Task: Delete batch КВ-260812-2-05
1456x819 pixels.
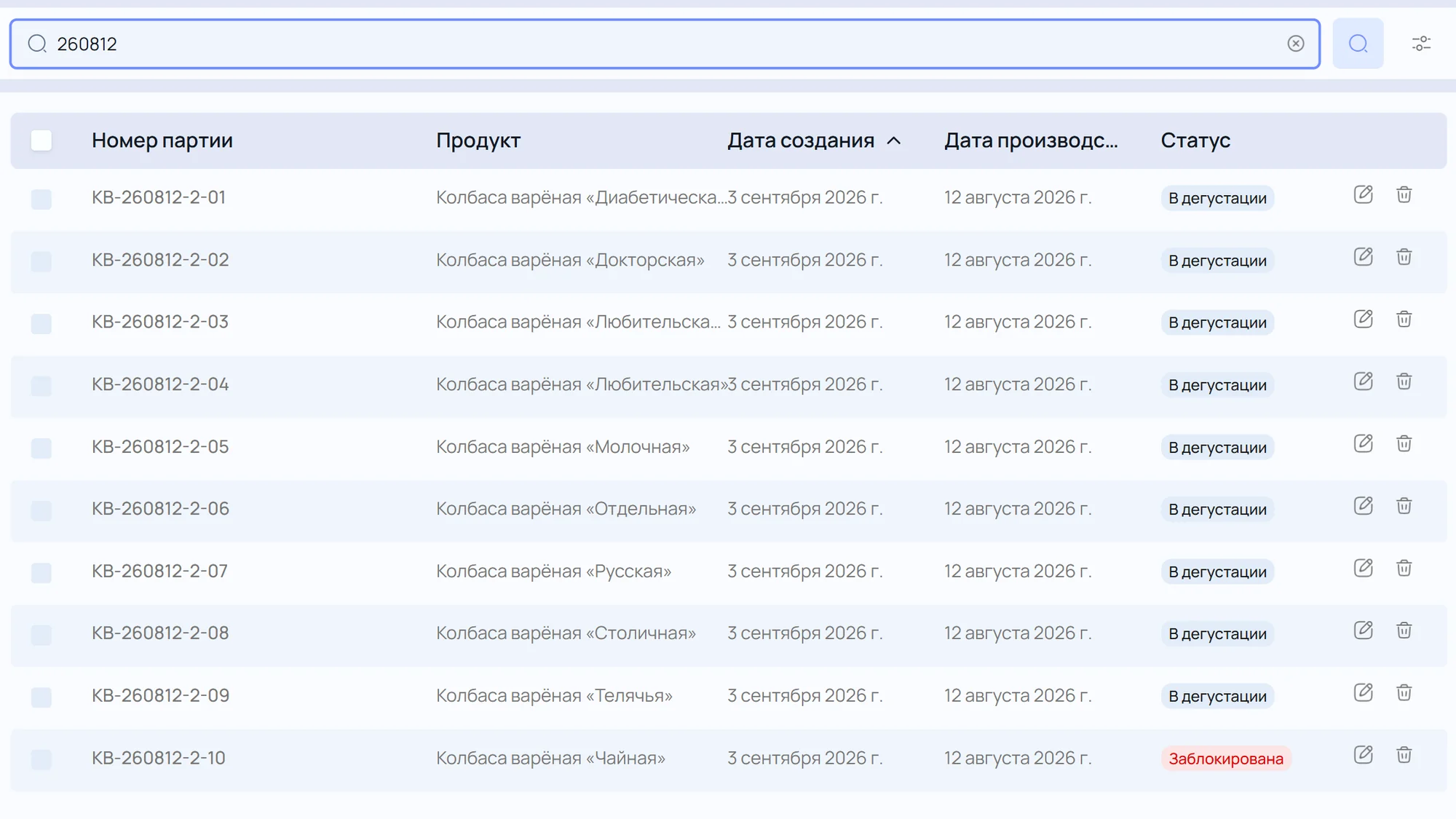Action: tap(1404, 444)
